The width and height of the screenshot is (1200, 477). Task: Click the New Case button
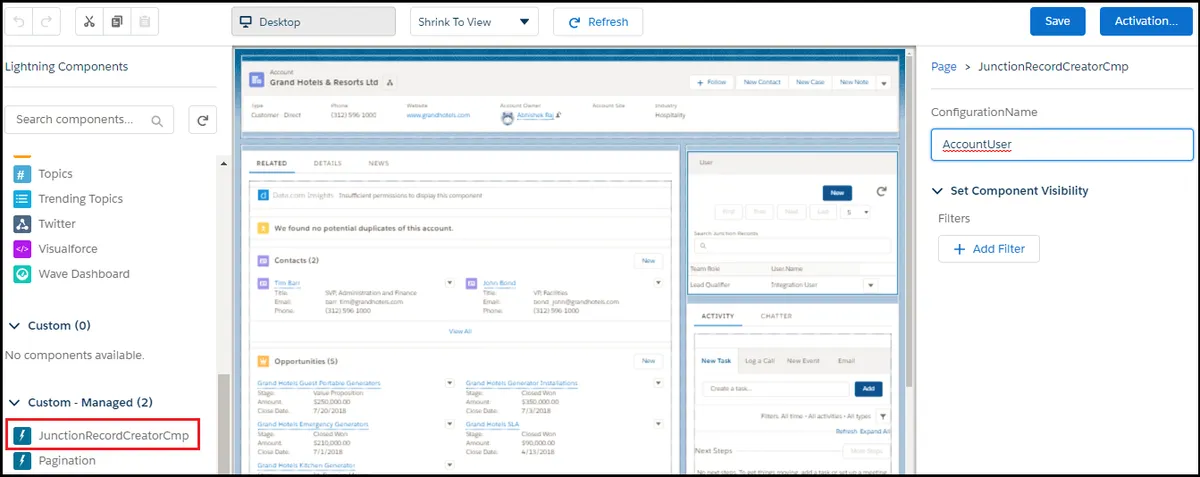[x=810, y=82]
